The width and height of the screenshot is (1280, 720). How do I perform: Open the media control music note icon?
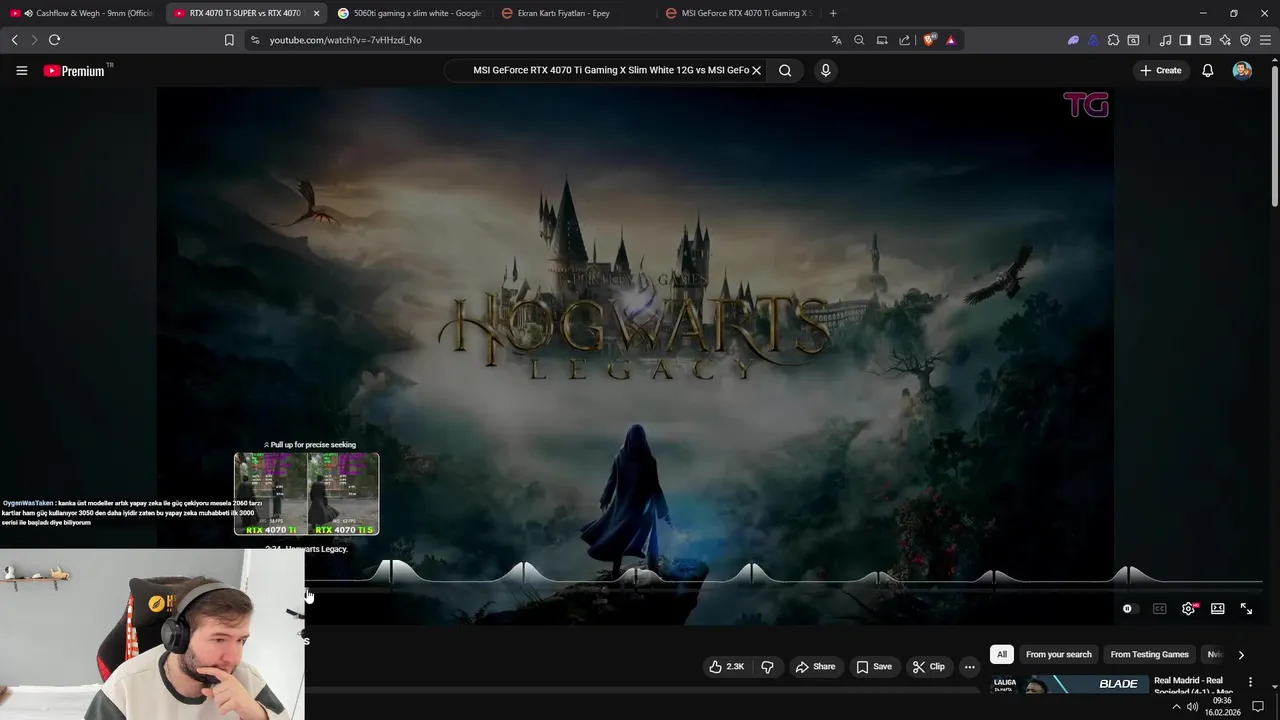point(1165,40)
